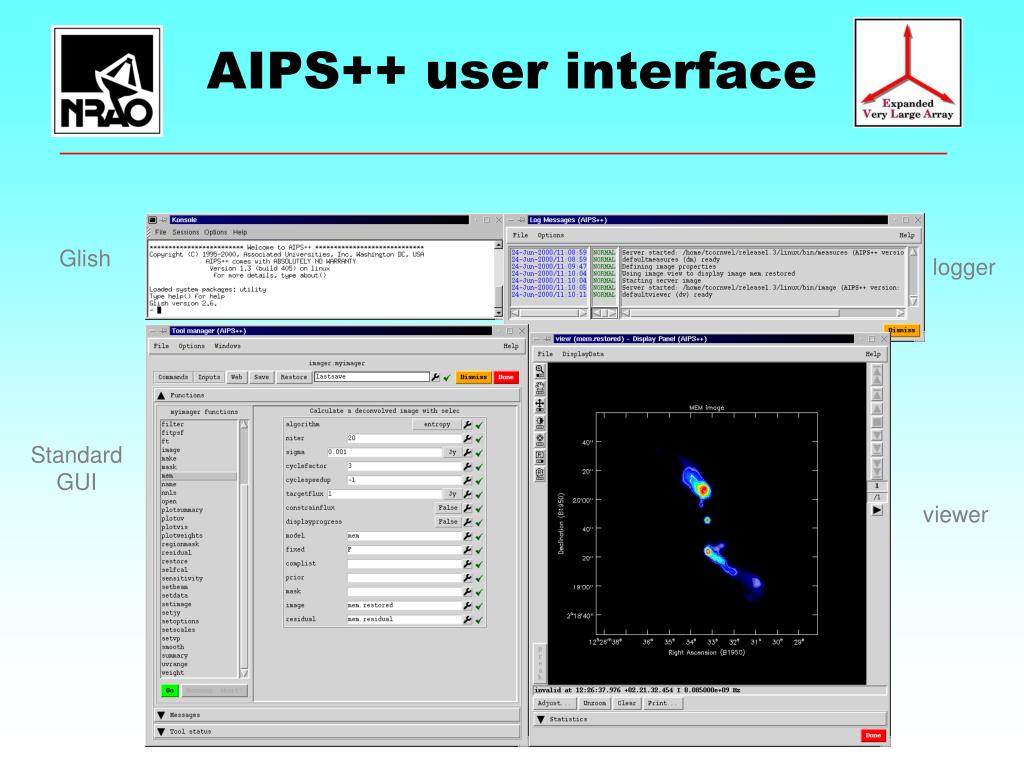Click the green Go button

pyautogui.click(x=170, y=691)
